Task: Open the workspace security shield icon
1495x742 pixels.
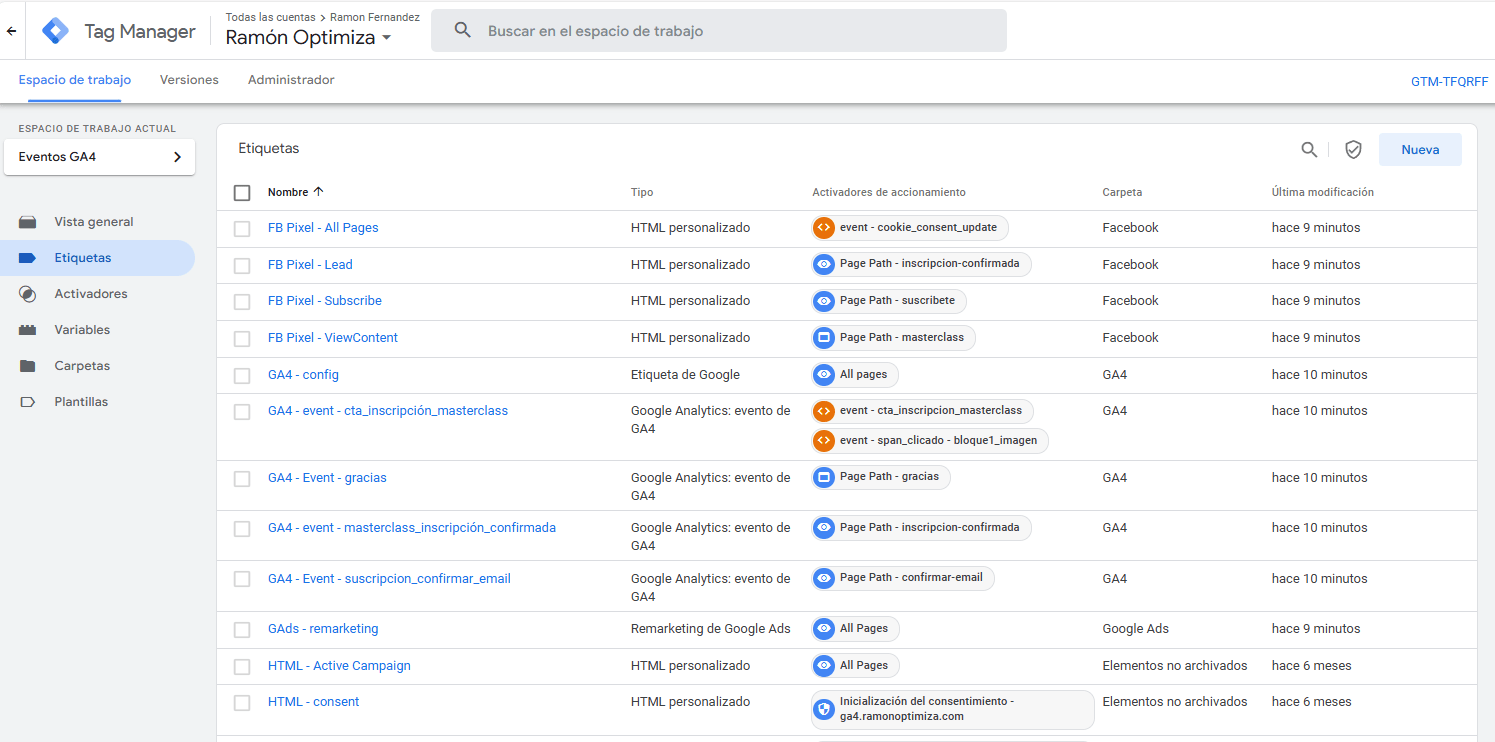Action: click(1353, 149)
